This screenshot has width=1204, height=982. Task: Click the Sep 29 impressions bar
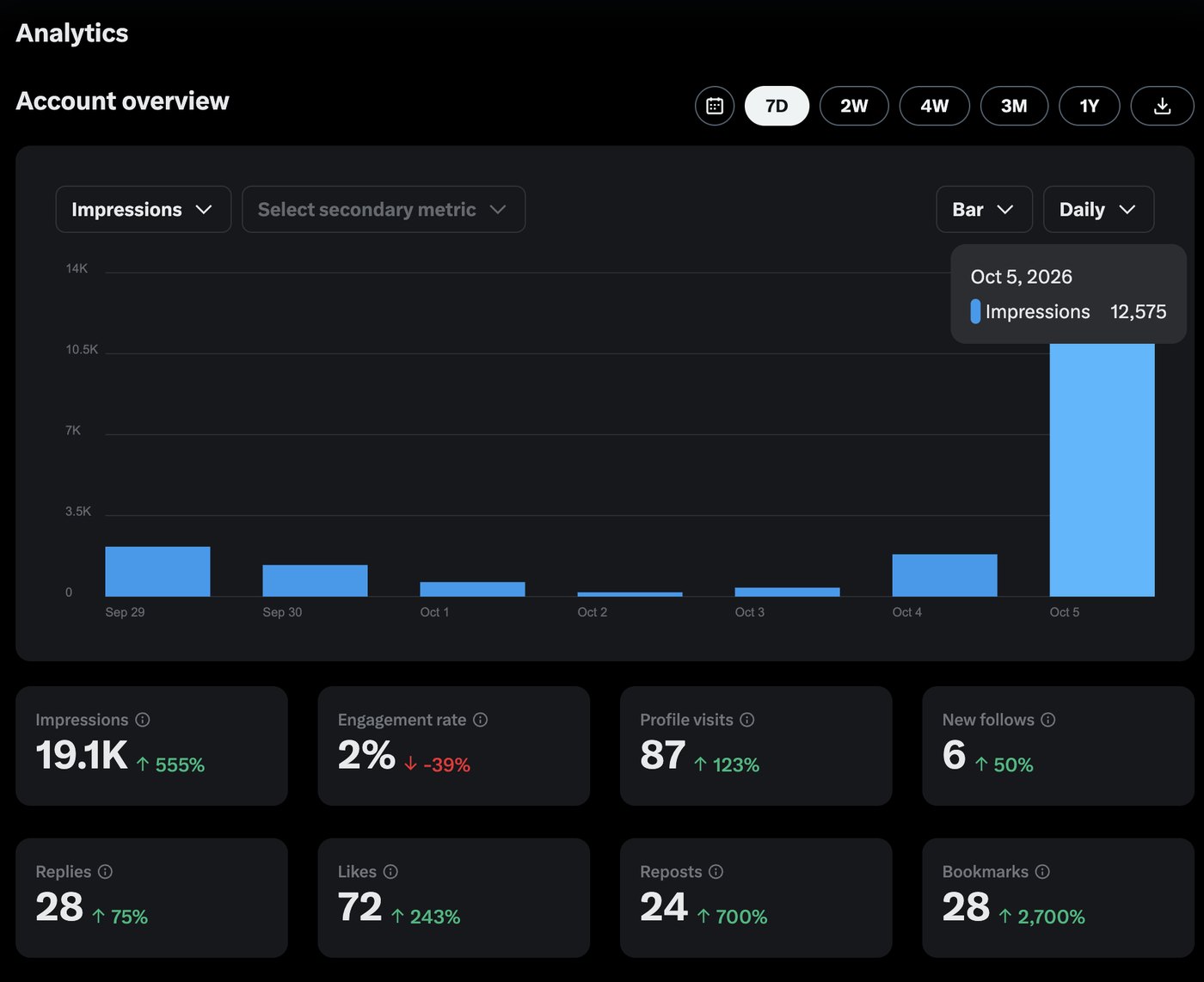click(x=157, y=572)
